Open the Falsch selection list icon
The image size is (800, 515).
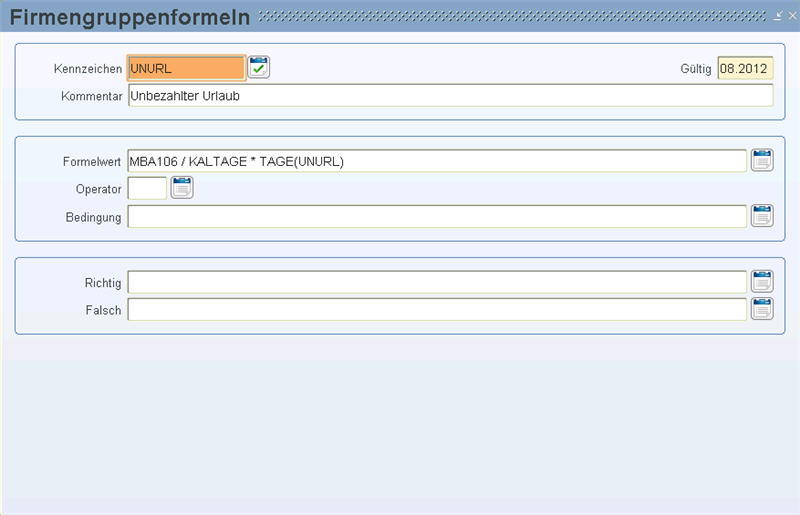tap(762, 309)
